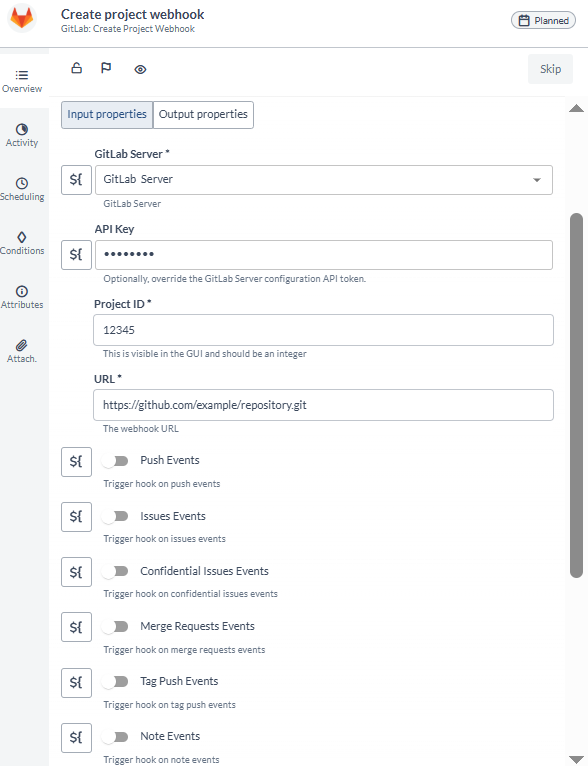588x766 pixels.
Task: Enable the Push Events toggle
Action: point(115,461)
